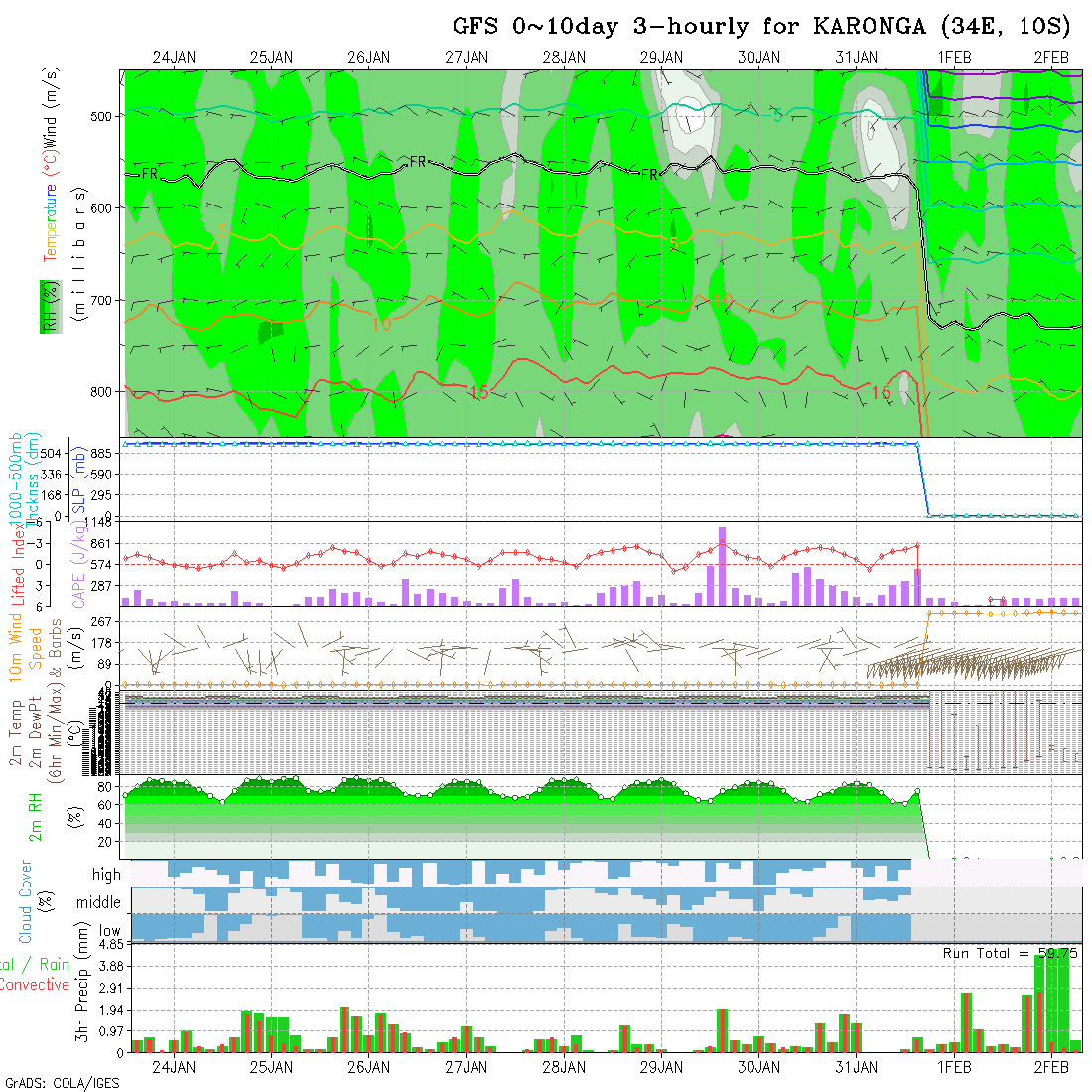Click the 700 millibar pressure axis label

101,300
